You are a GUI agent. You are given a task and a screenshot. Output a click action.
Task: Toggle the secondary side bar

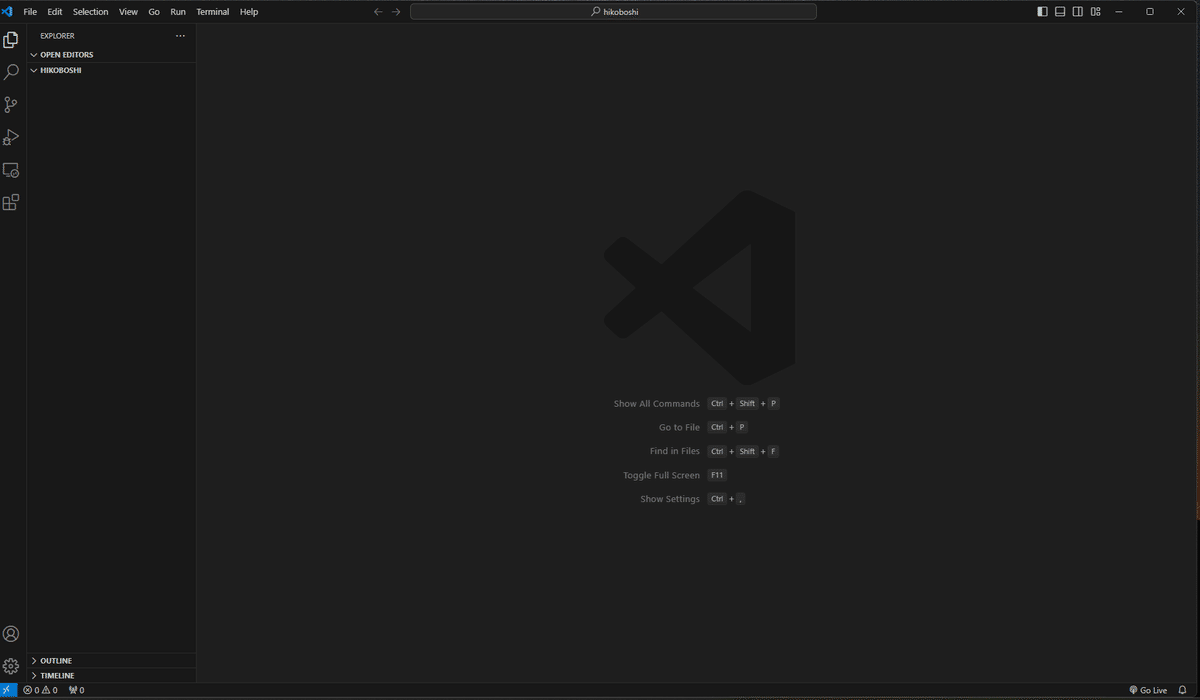pyautogui.click(x=1077, y=11)
